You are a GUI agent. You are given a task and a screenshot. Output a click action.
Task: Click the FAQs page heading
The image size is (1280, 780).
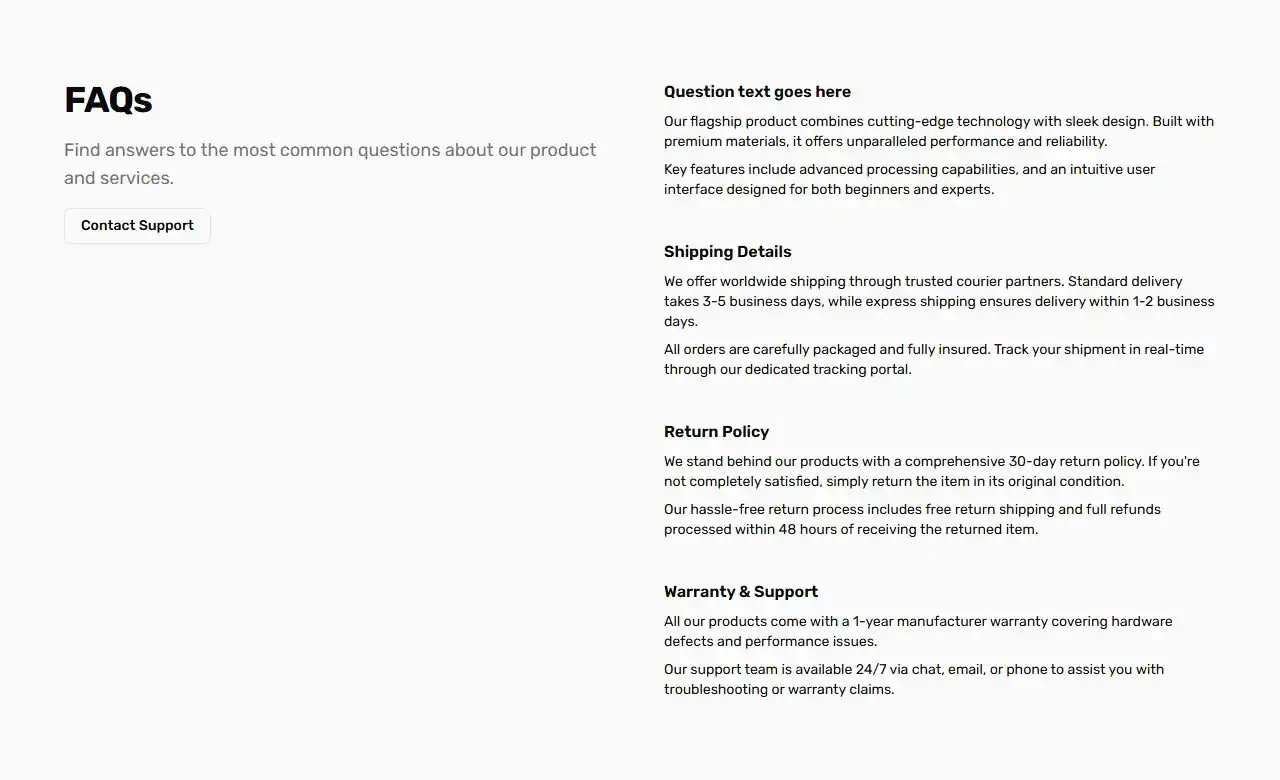click(x=108, y=100)
